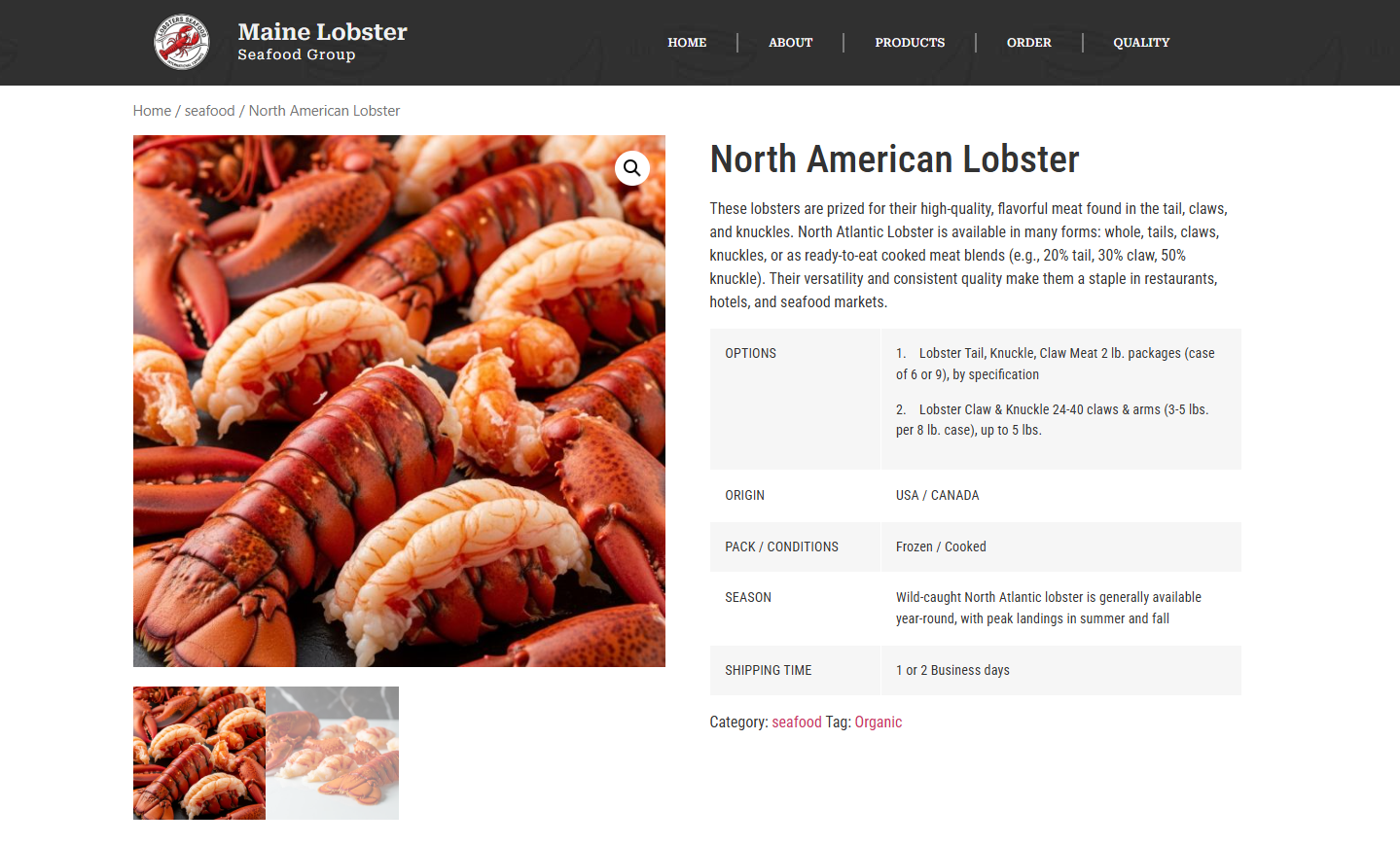This screenshot has width=1400, height=846.
Task: Click the Frozen / Cooked pack value
Action: click(941, 547)
